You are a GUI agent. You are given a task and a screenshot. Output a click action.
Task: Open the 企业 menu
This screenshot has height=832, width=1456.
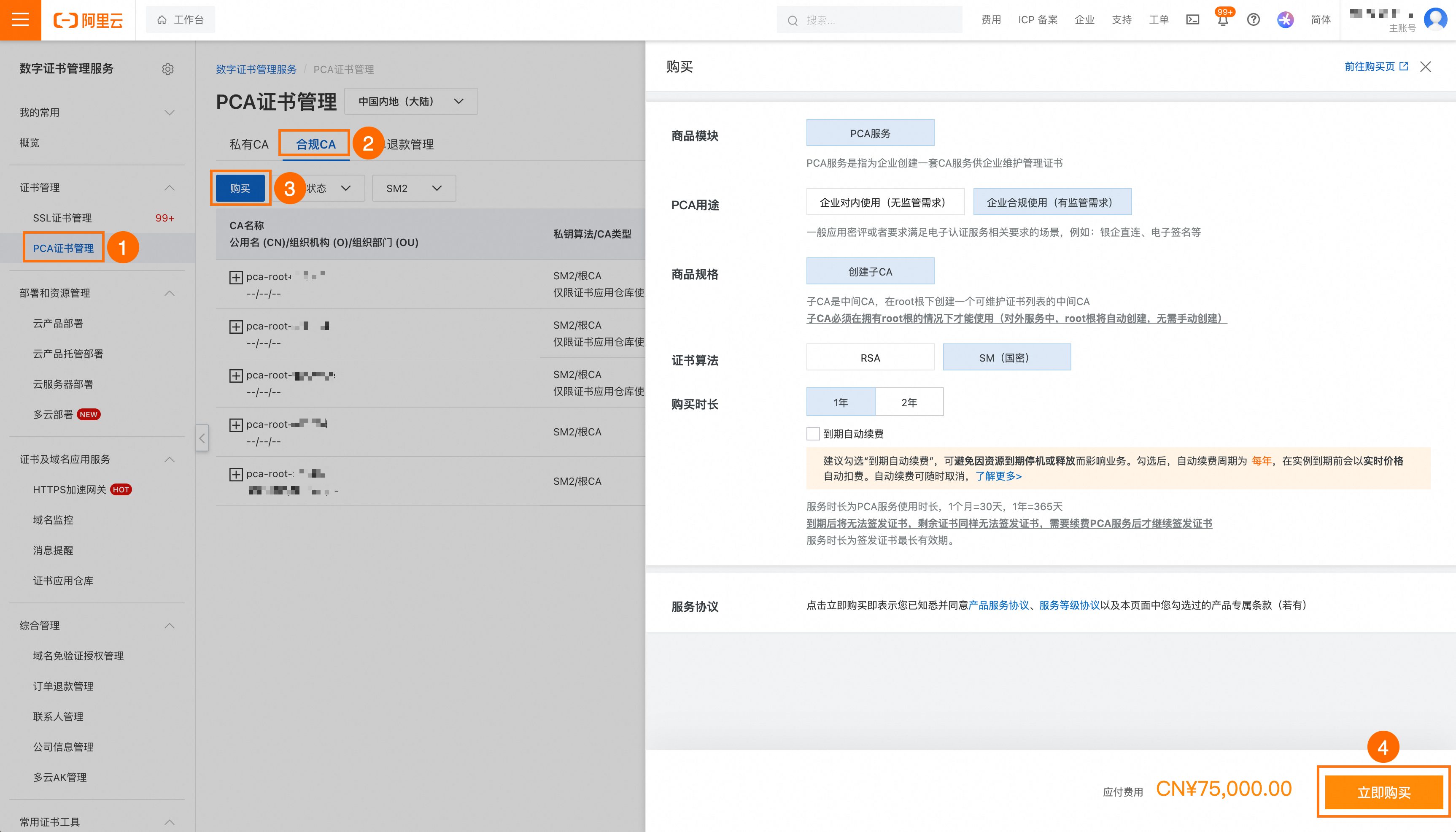click(x=1084, y=20)
